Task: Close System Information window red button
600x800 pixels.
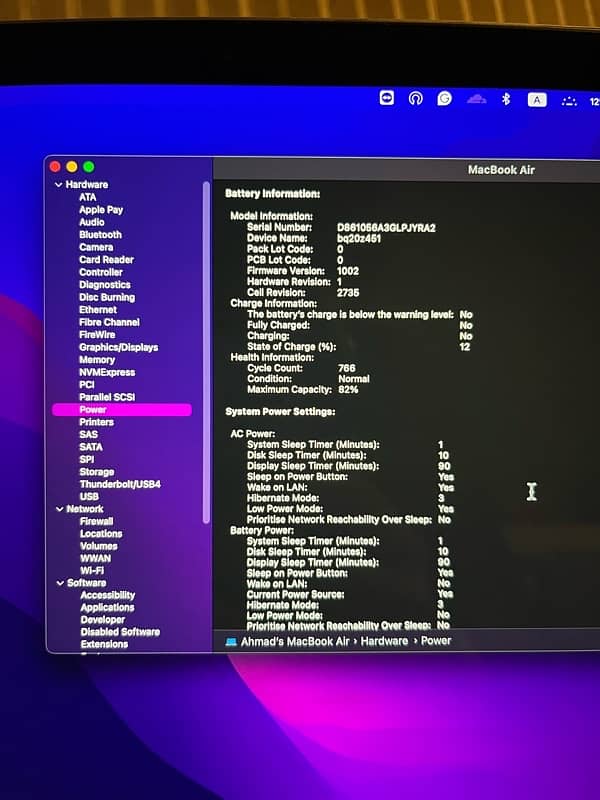Action: (x=55, y=167)
